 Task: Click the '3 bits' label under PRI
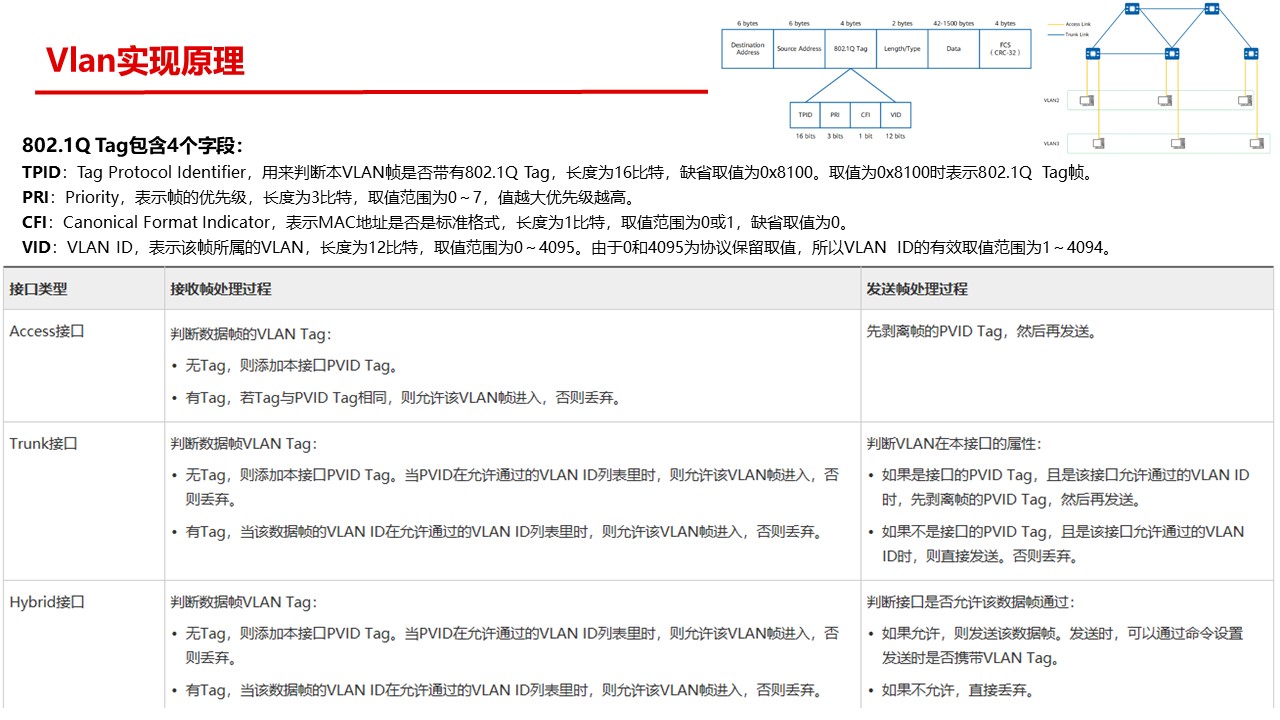click(835, 136)
